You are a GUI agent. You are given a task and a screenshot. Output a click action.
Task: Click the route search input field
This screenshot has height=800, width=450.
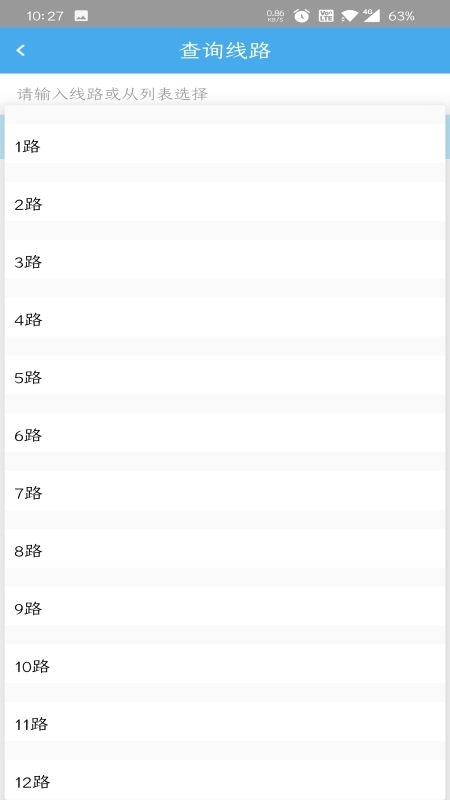pyautogui.click(x=225, y=94)
